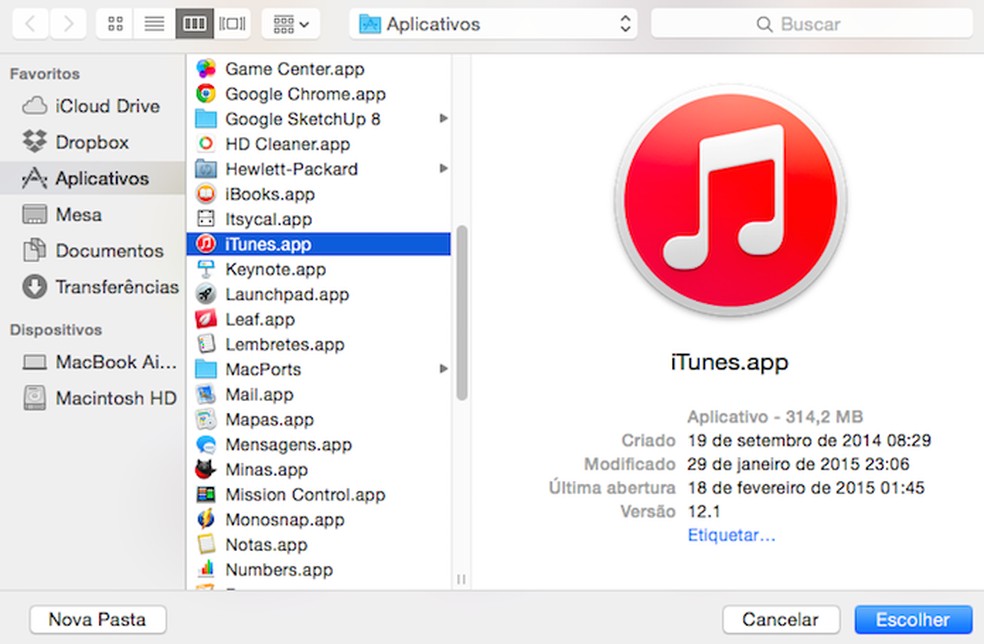This screenshot has height=644, width=984.
Task: Click the iBooks.app icon
Action: 206,194
